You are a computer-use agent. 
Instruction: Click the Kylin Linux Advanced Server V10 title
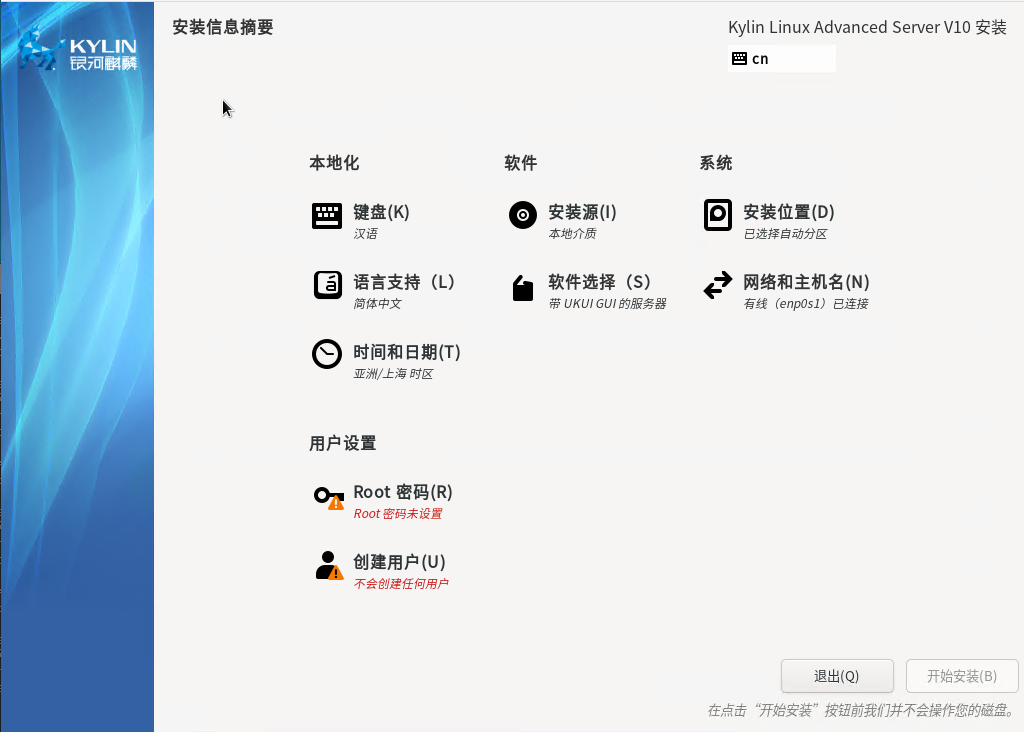pos(867,27)
